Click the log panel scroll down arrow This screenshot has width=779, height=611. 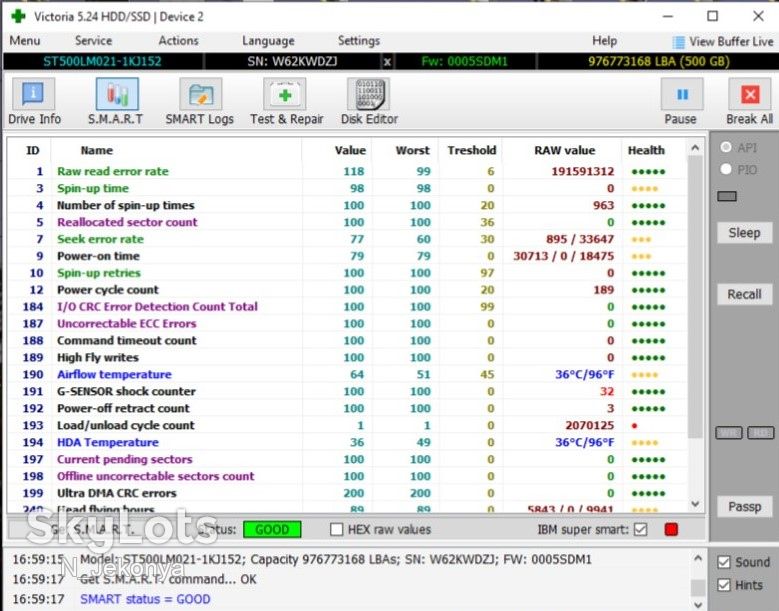(x=698, y=605)
